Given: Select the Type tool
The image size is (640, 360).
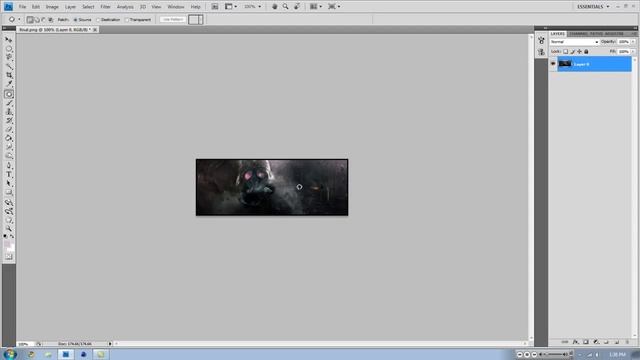Looking at the screenshot, I should [x=9, y=175].
